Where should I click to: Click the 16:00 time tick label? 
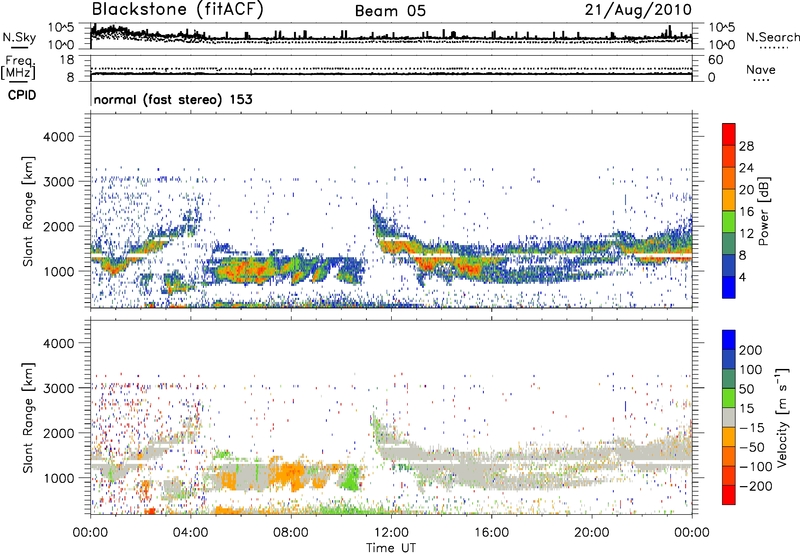point(491,533)
